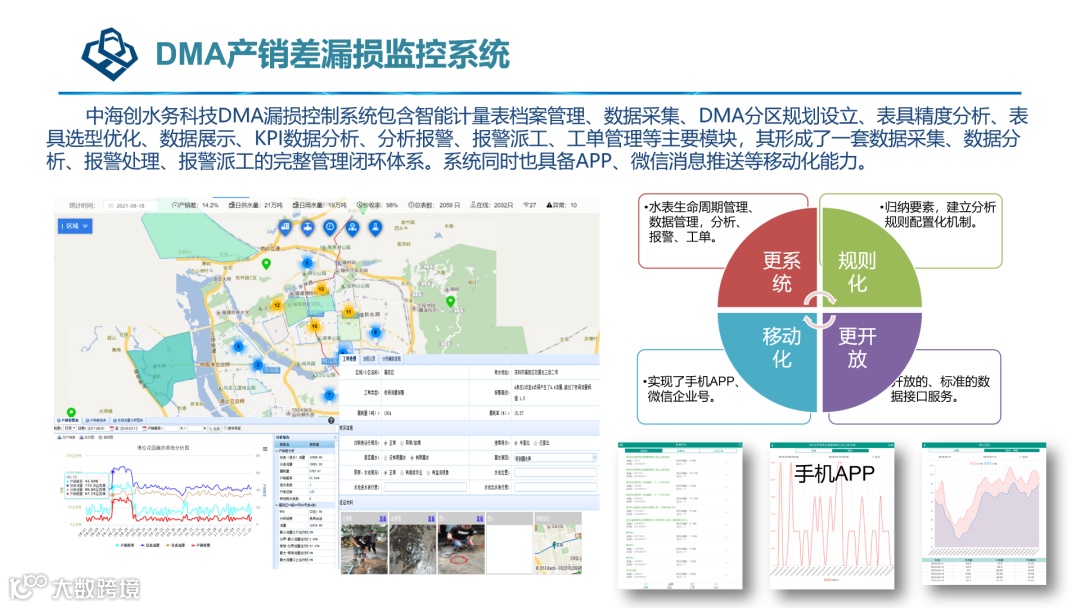The image size is (1080, 608).
Task: Click blue cluster marker numbered 7
Action: pos(329,395)
